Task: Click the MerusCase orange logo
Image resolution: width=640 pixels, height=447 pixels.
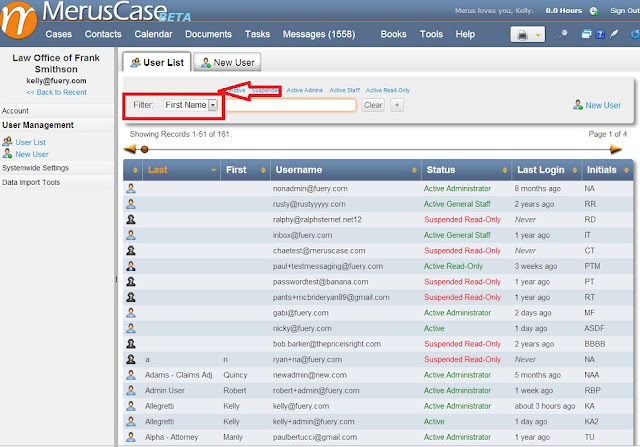Action: pyautogui.click(x=18, y=20)
